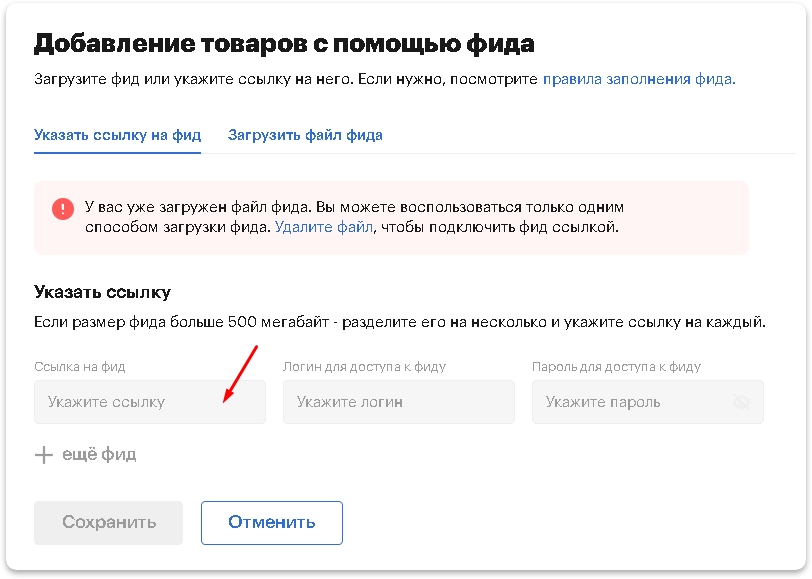Click the 'Добавление товаров с помощью фида' heading
The width and height of the screenshot is (812, 579).
click(284, 43)
